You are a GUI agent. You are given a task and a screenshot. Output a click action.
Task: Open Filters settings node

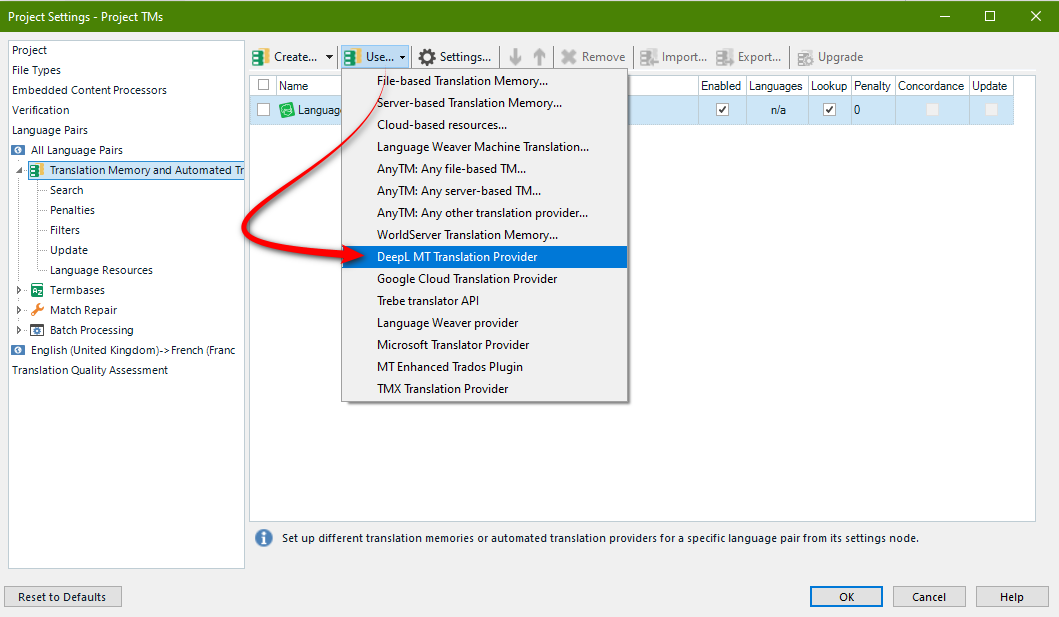[65, 230]
